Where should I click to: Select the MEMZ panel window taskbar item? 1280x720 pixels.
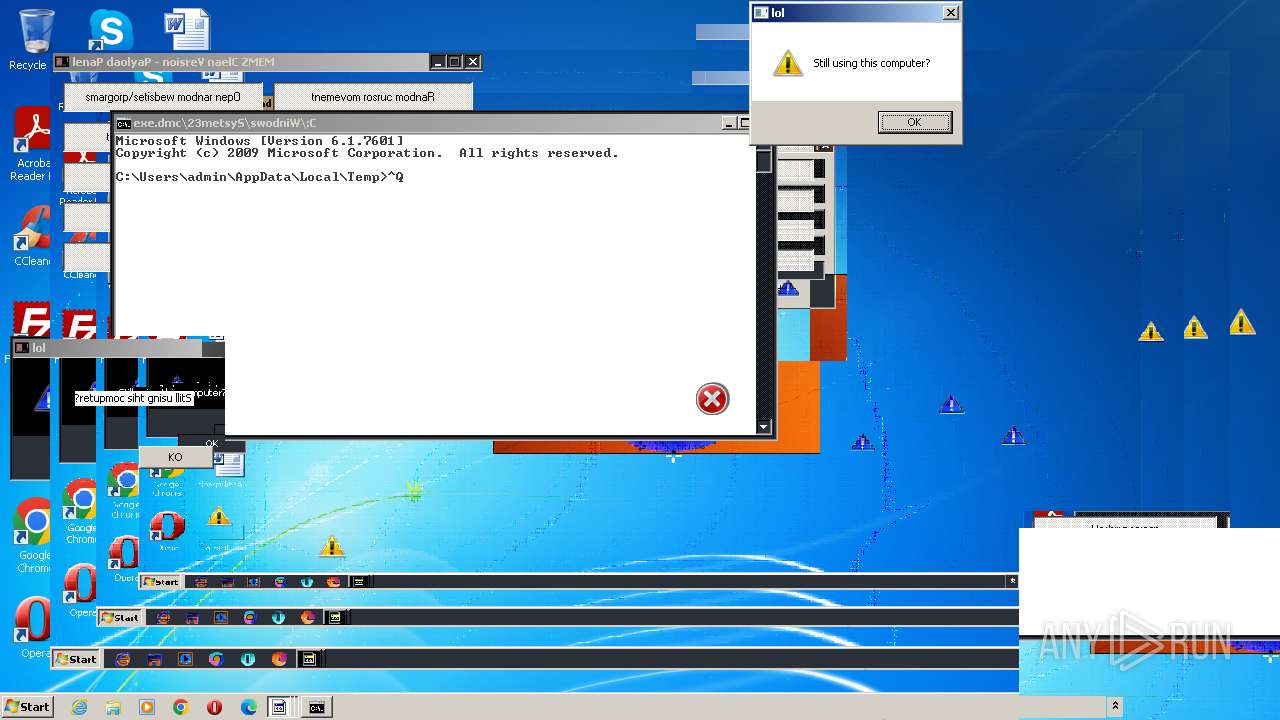click(x=280, y=707)
